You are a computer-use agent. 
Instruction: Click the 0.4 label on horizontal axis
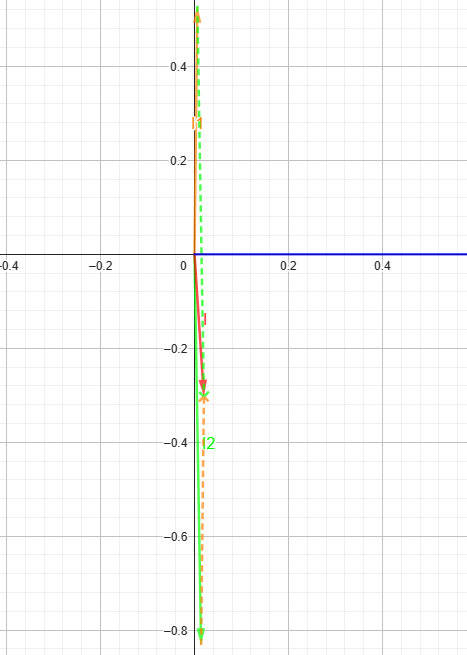tap(382, 266)
